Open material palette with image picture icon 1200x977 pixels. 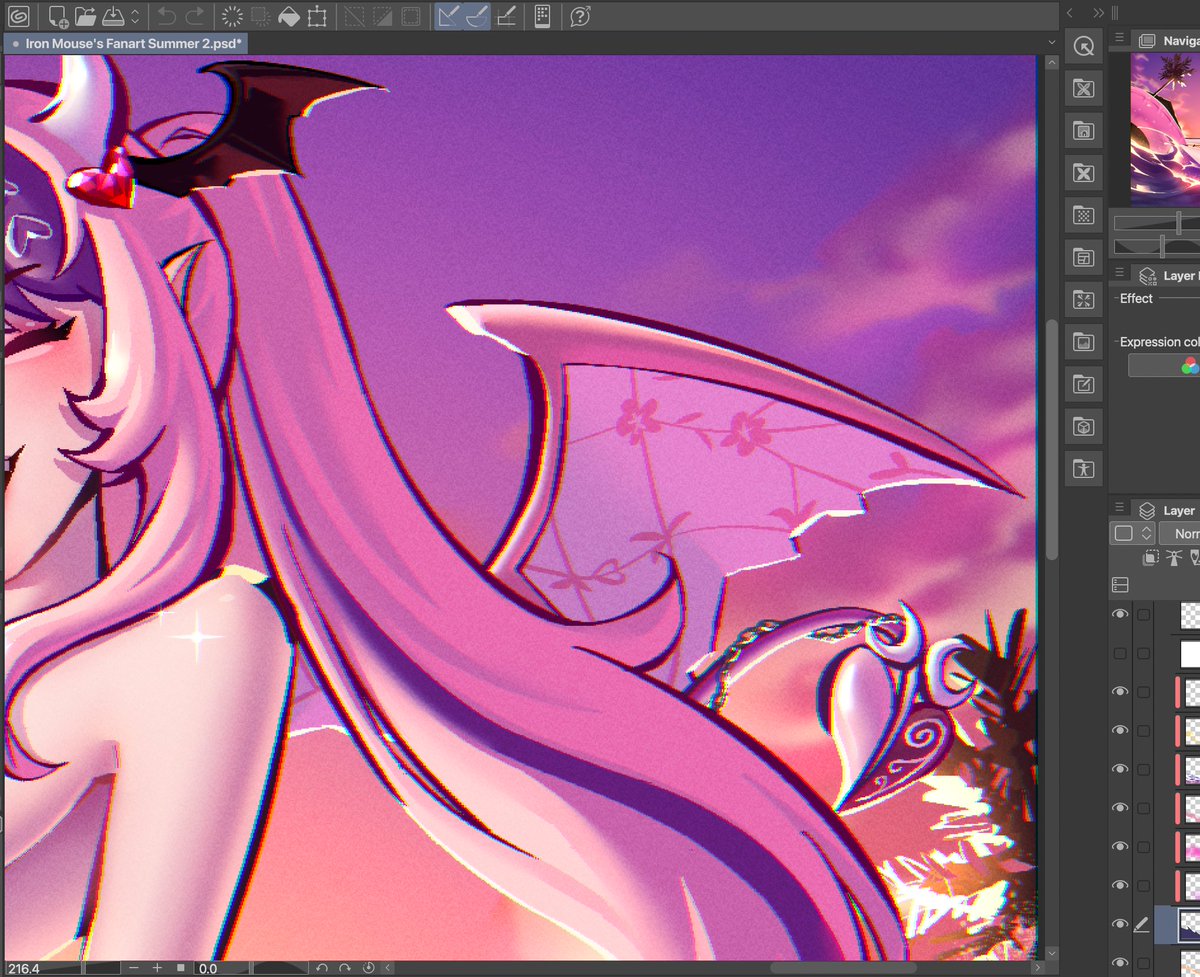tap(1083, 343)
